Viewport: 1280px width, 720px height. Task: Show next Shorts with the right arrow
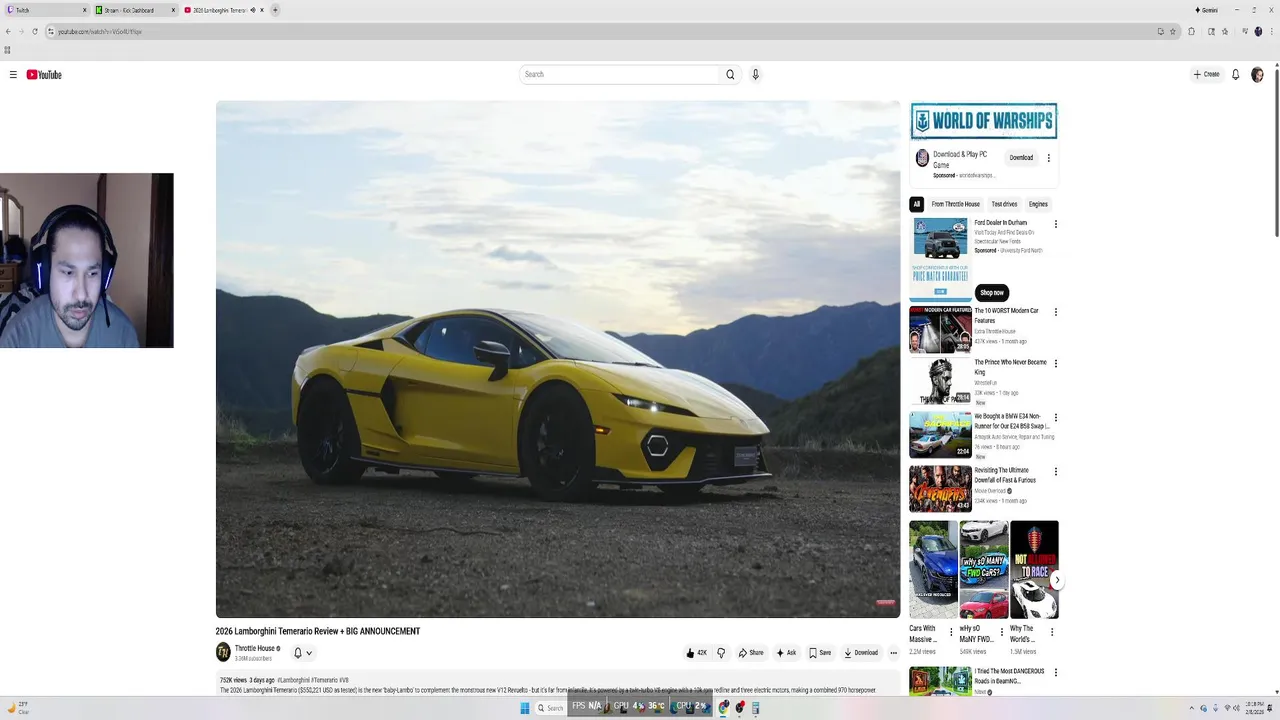click(1056, 580)
